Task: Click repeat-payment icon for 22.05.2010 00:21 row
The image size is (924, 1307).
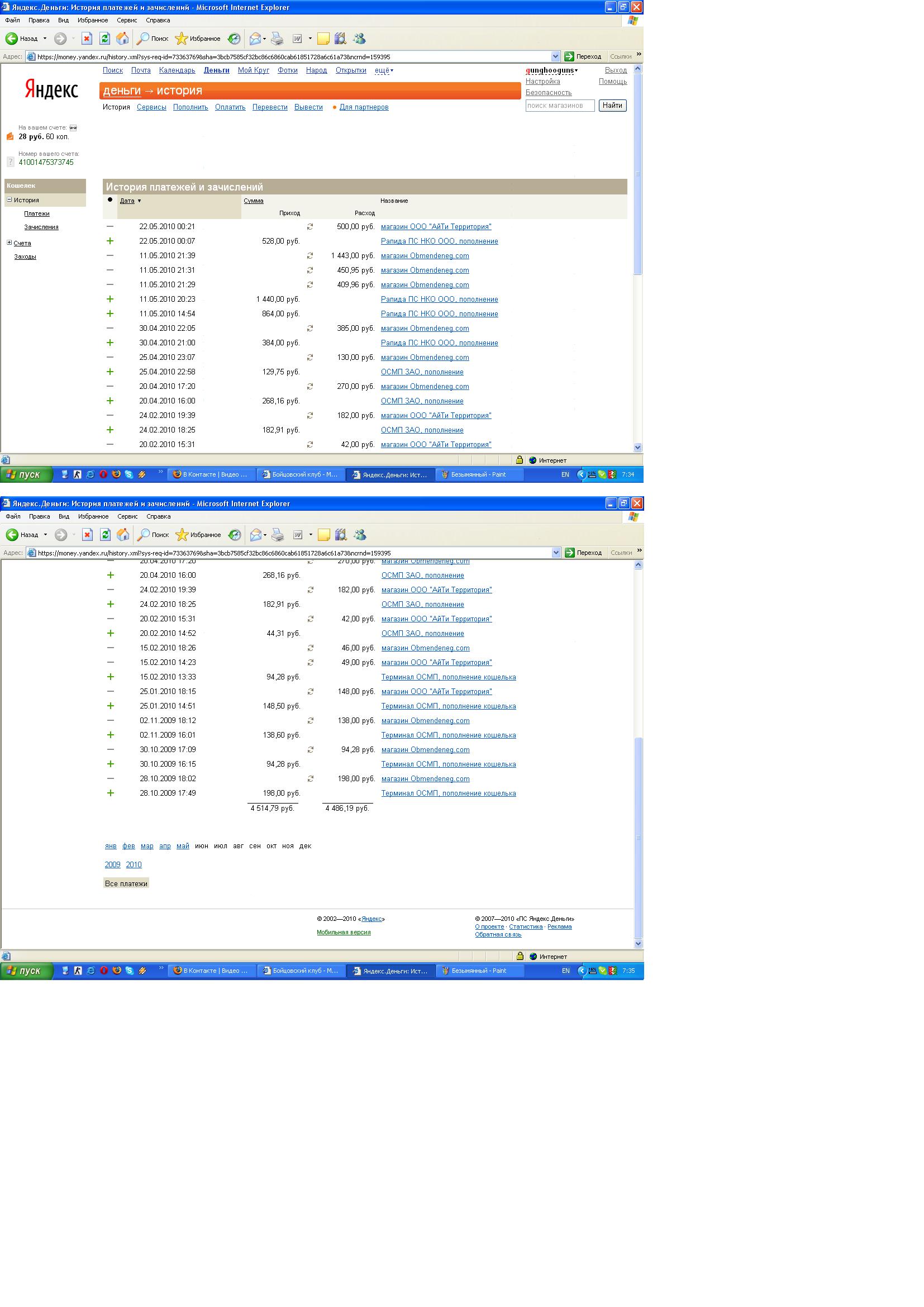Action: pyautogui.click(x=310, y=226)
